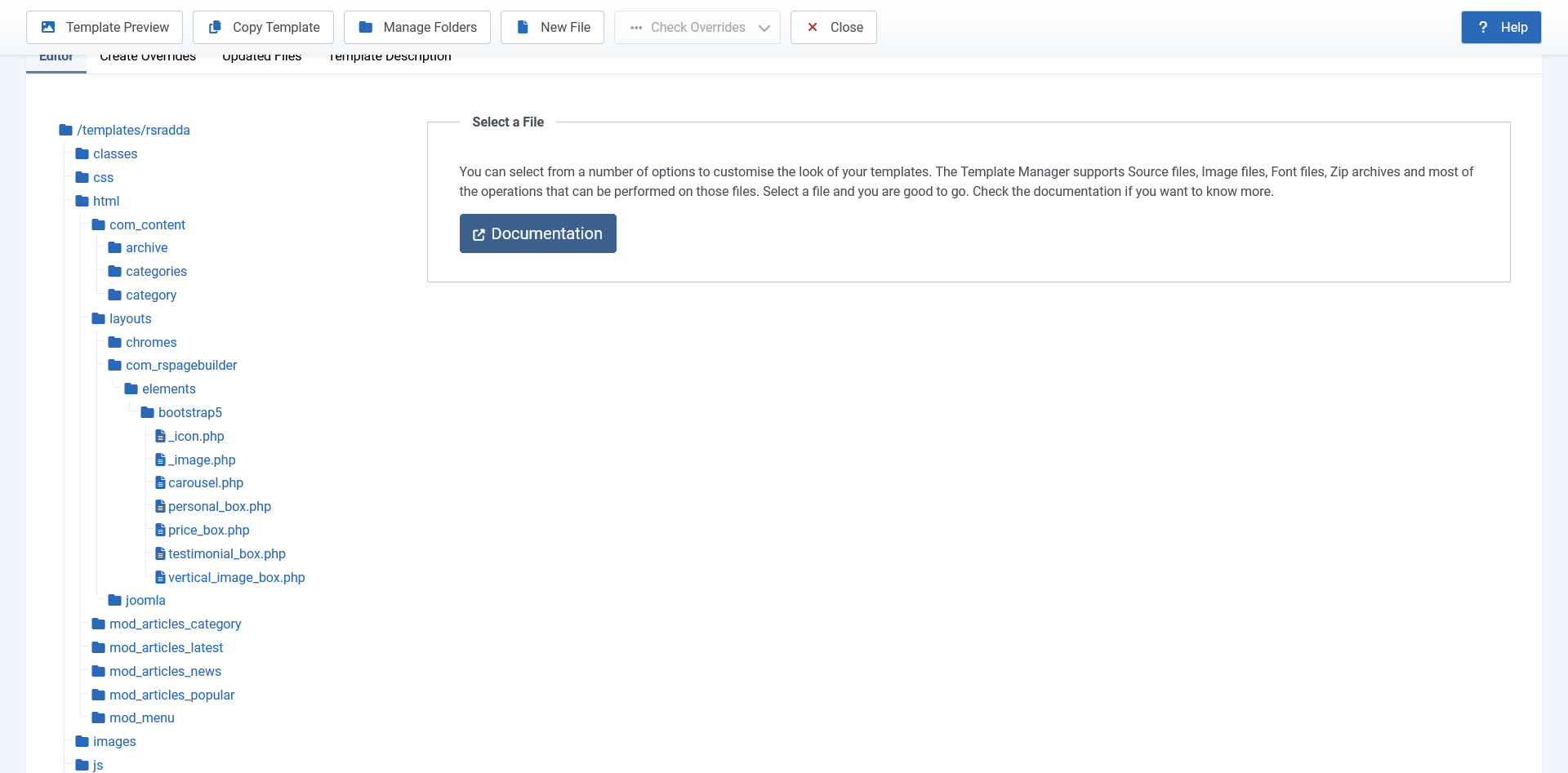Click the Manage Folders folder icon
Screen dimensions: 1568x773
point(366,27)
